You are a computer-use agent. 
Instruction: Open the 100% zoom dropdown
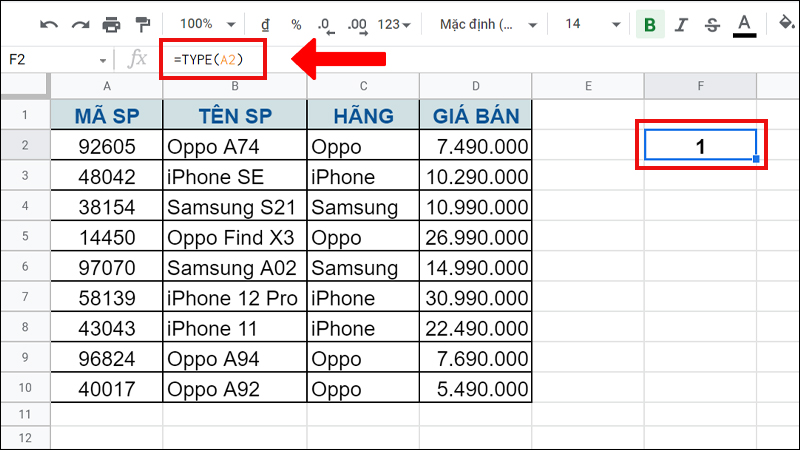205,23
